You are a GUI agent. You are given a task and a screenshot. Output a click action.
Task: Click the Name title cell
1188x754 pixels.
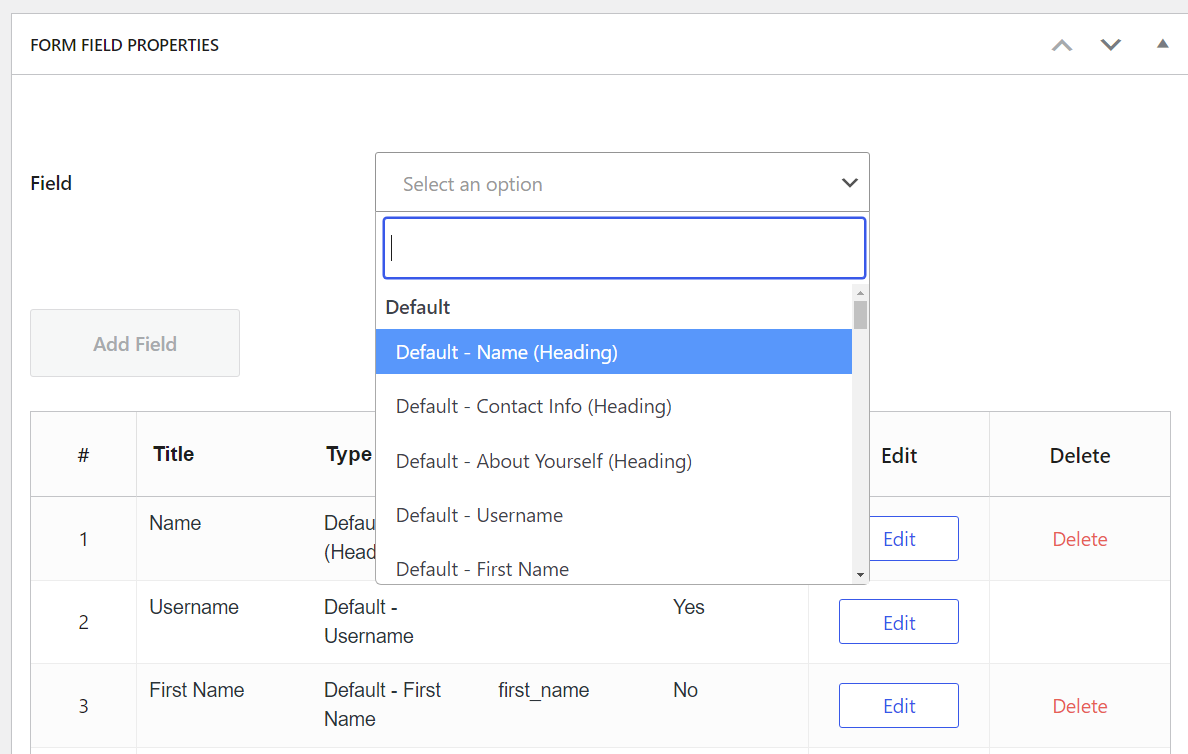[x=175, y=524]
